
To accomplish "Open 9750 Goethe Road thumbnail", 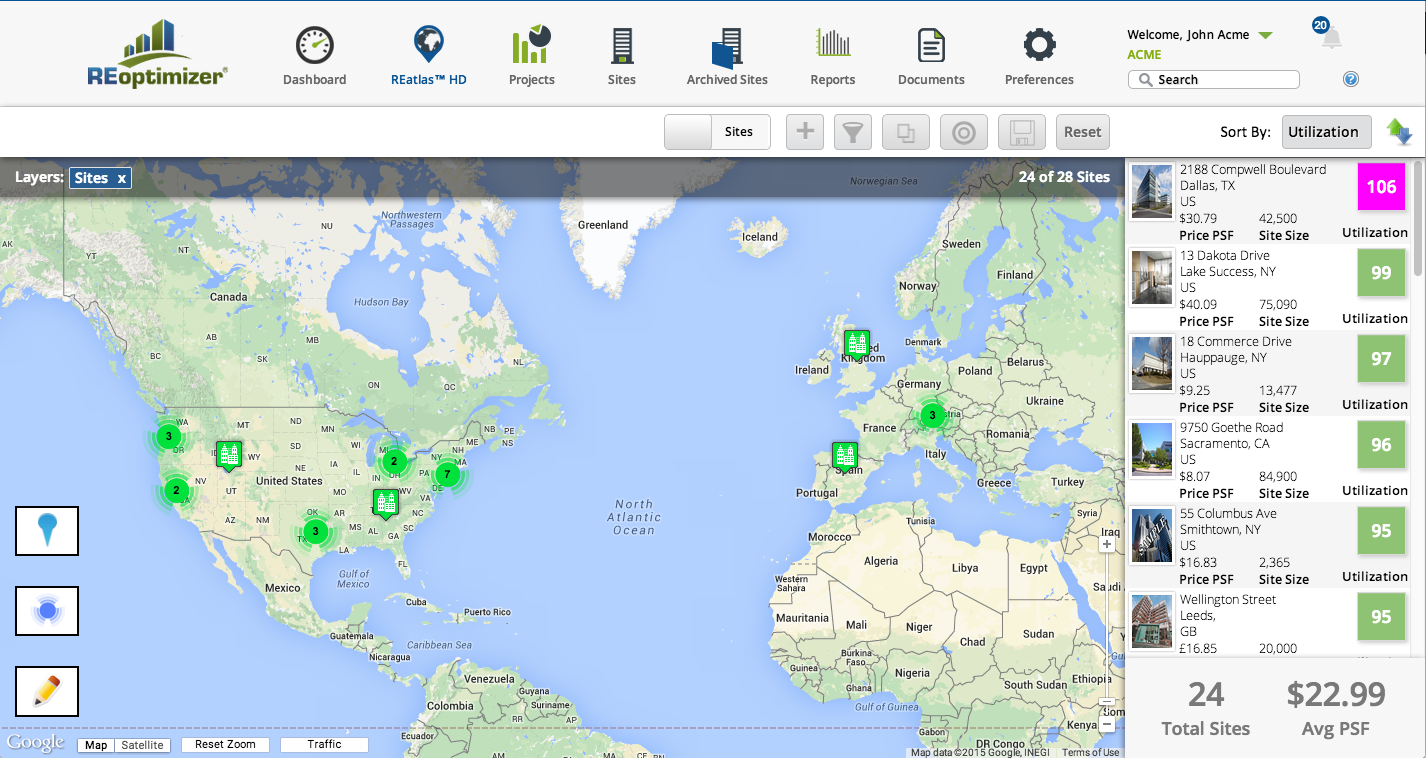I will pyautogui.click(x=1152, y=449).
